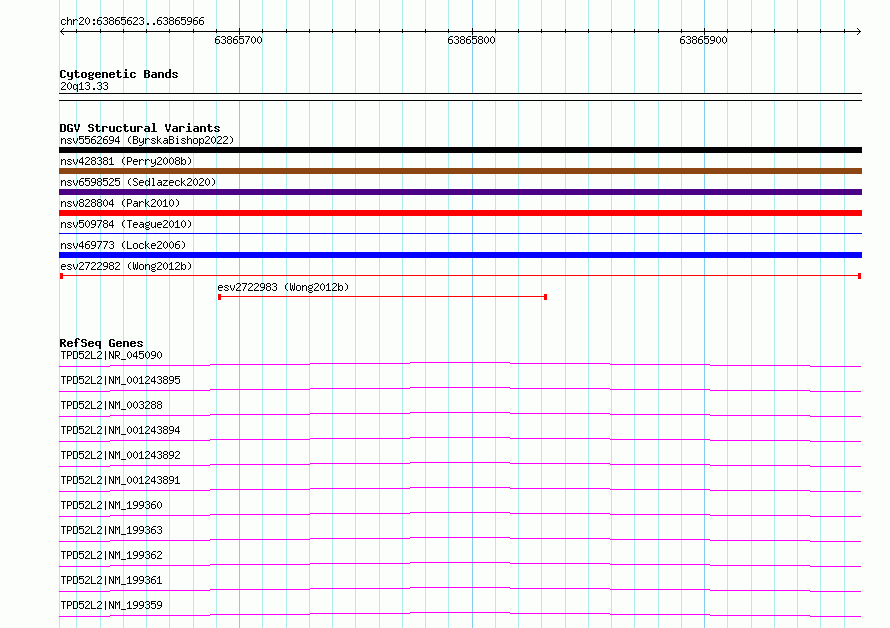
Task: Open the TPD52L2|NM_001243892 transcript label
Action: point(120,455)
